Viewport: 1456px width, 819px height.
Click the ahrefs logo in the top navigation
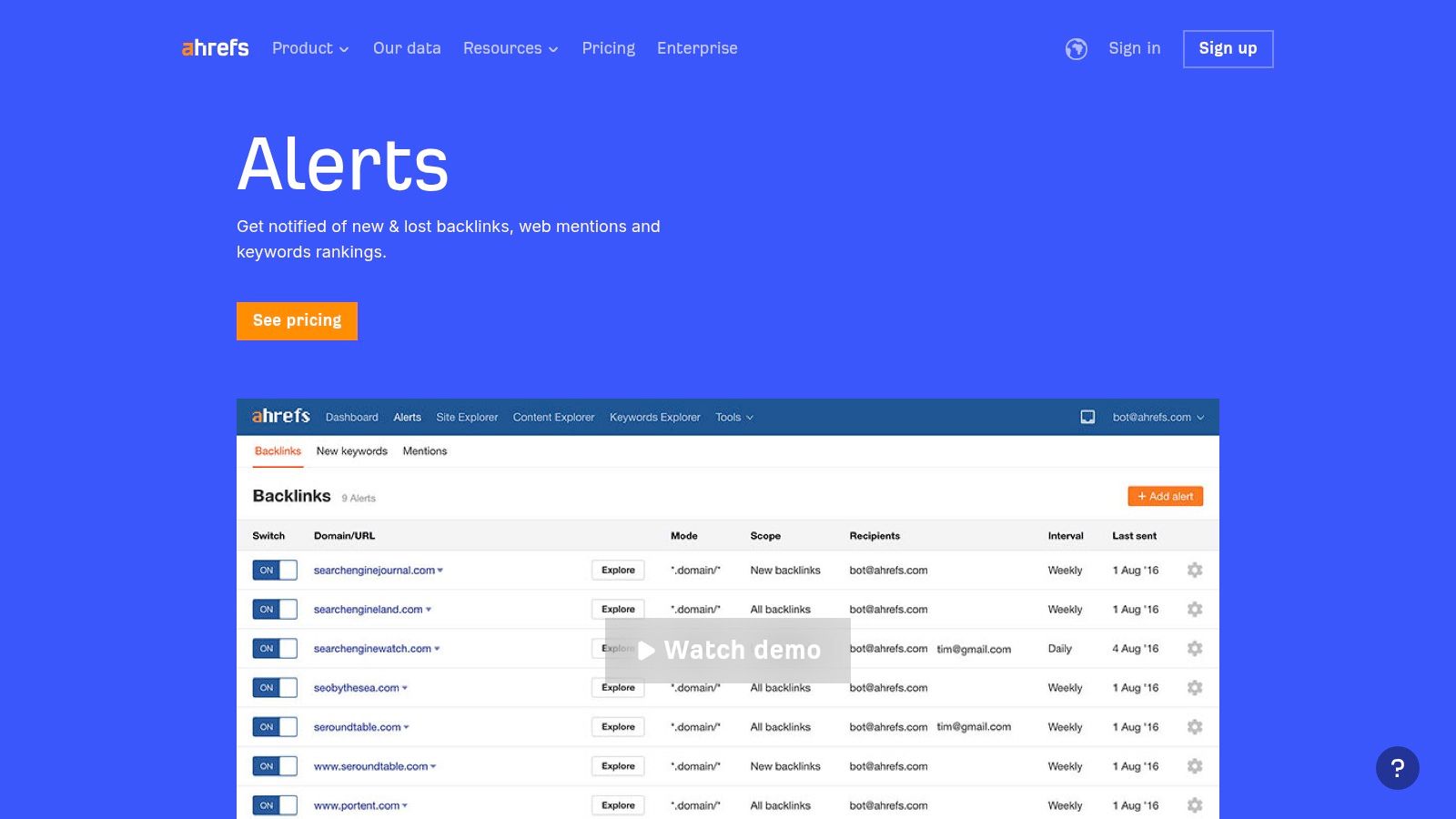click(x=215, y=48)
